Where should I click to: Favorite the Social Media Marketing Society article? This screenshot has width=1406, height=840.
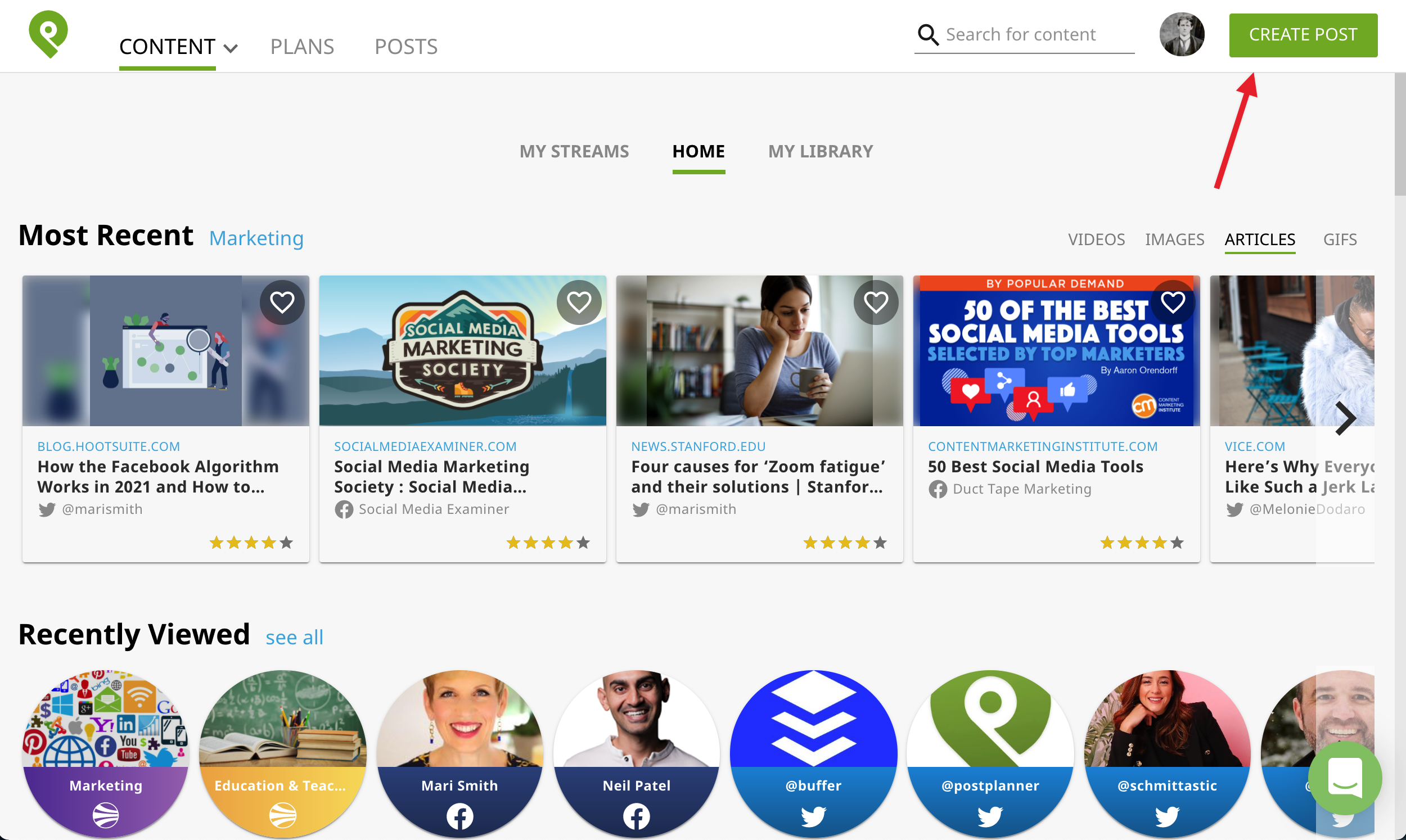click(x=579, y=302)
